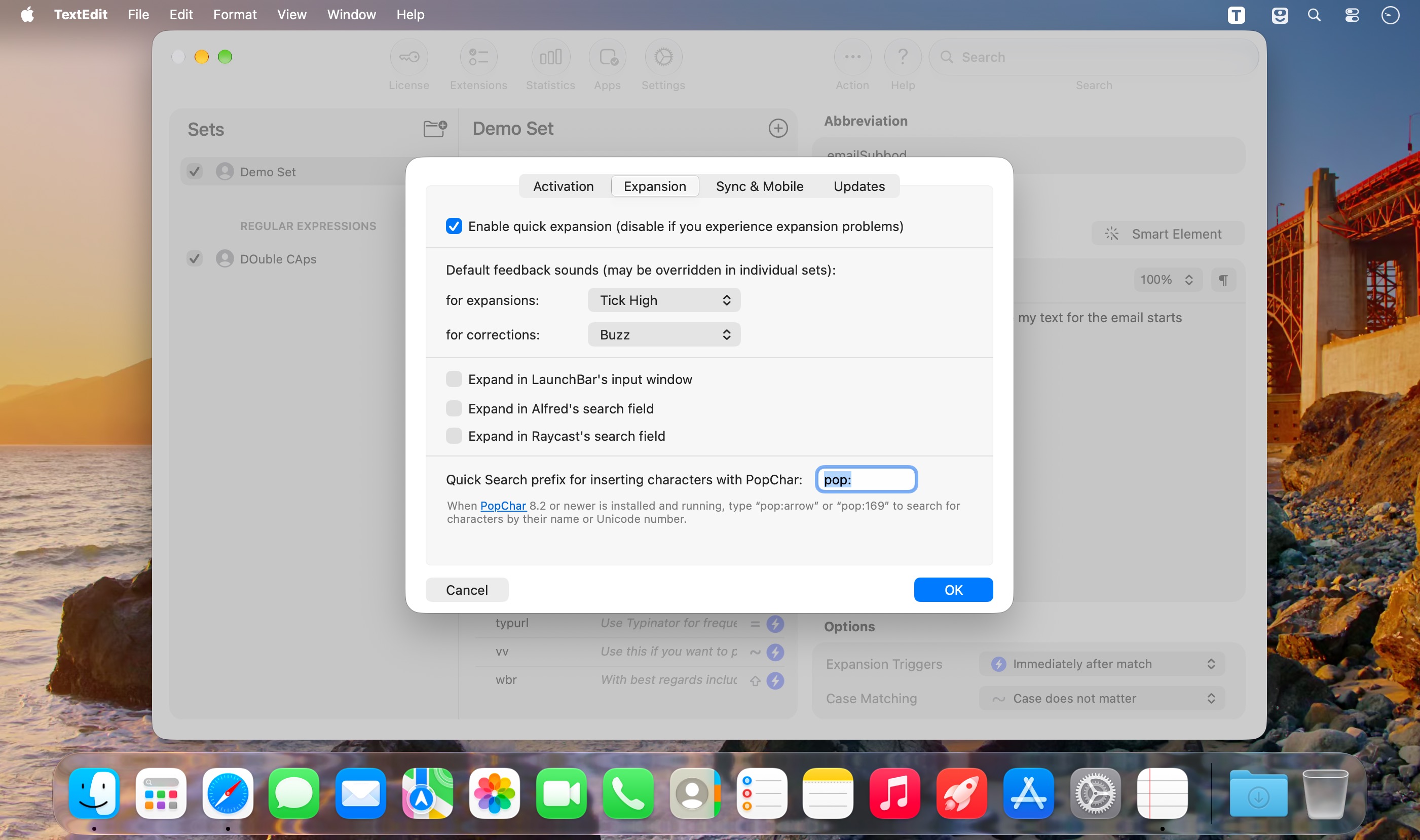Click the Typinator menu bar icon
This screenshot has height=840, width=1420.
pos(1236,15)
